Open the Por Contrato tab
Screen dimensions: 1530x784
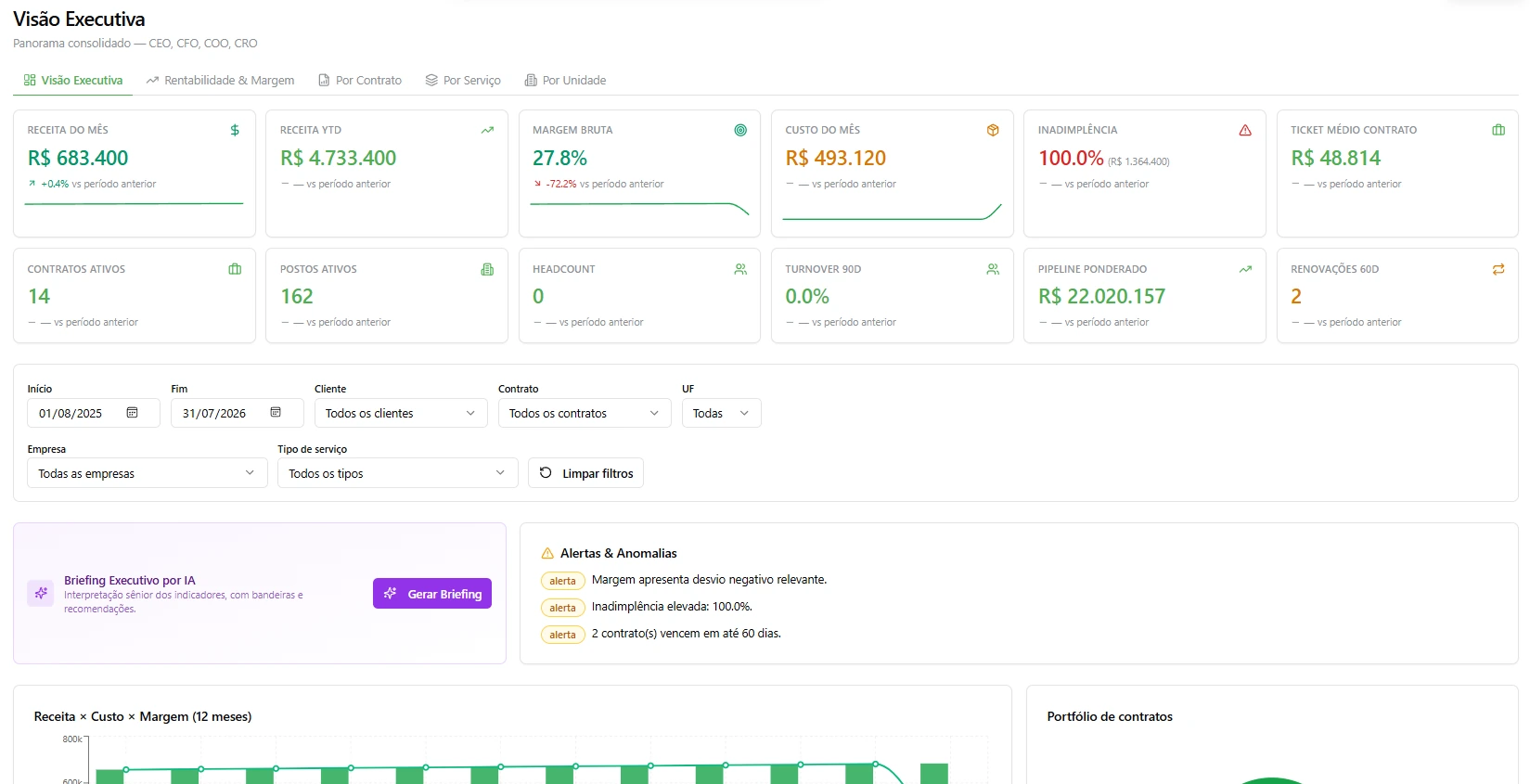click(360, 81)
